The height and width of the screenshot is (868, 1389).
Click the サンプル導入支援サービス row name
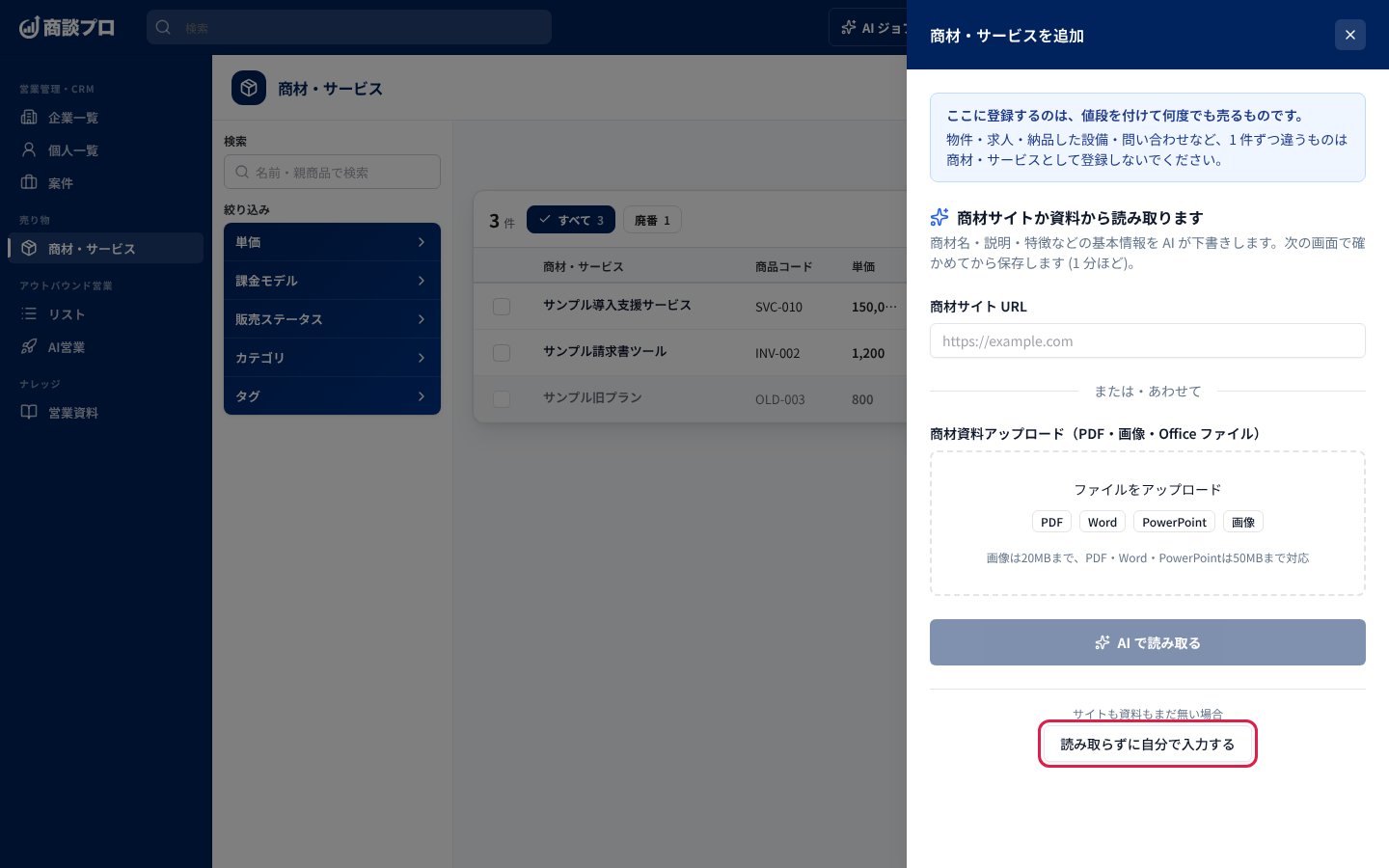pyautogui.click(x=617, y=305)
